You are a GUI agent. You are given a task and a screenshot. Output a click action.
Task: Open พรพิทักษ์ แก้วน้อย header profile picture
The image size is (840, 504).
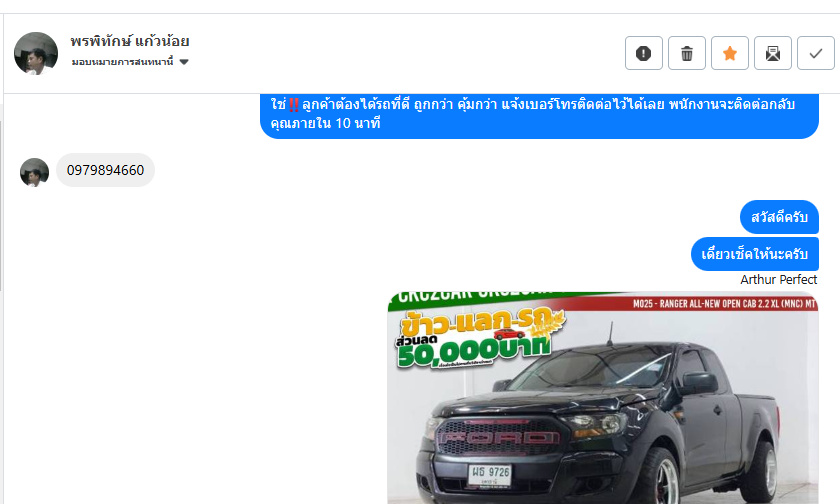(x=36, y=53)
